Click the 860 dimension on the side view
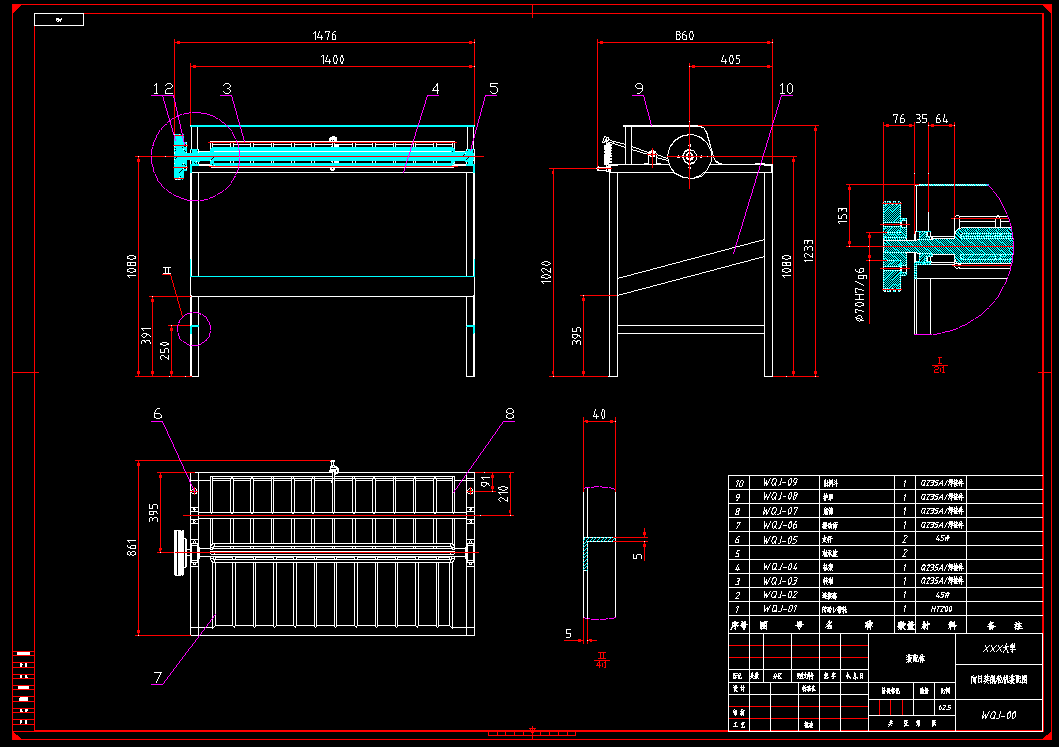The height and width of the screenshot is (747, 1059). [x=685, y=35]
